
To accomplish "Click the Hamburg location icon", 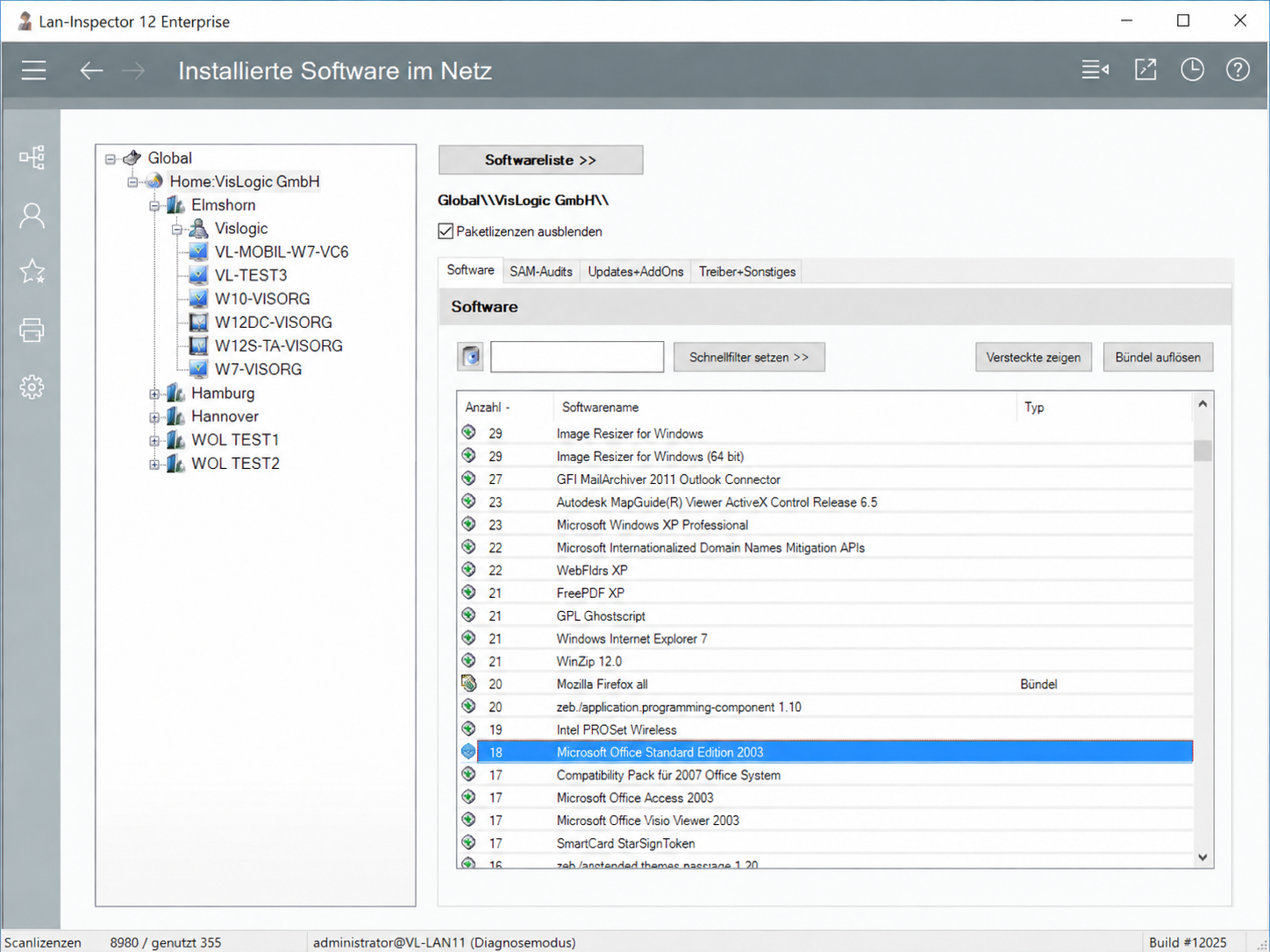I will pos(176,393).
